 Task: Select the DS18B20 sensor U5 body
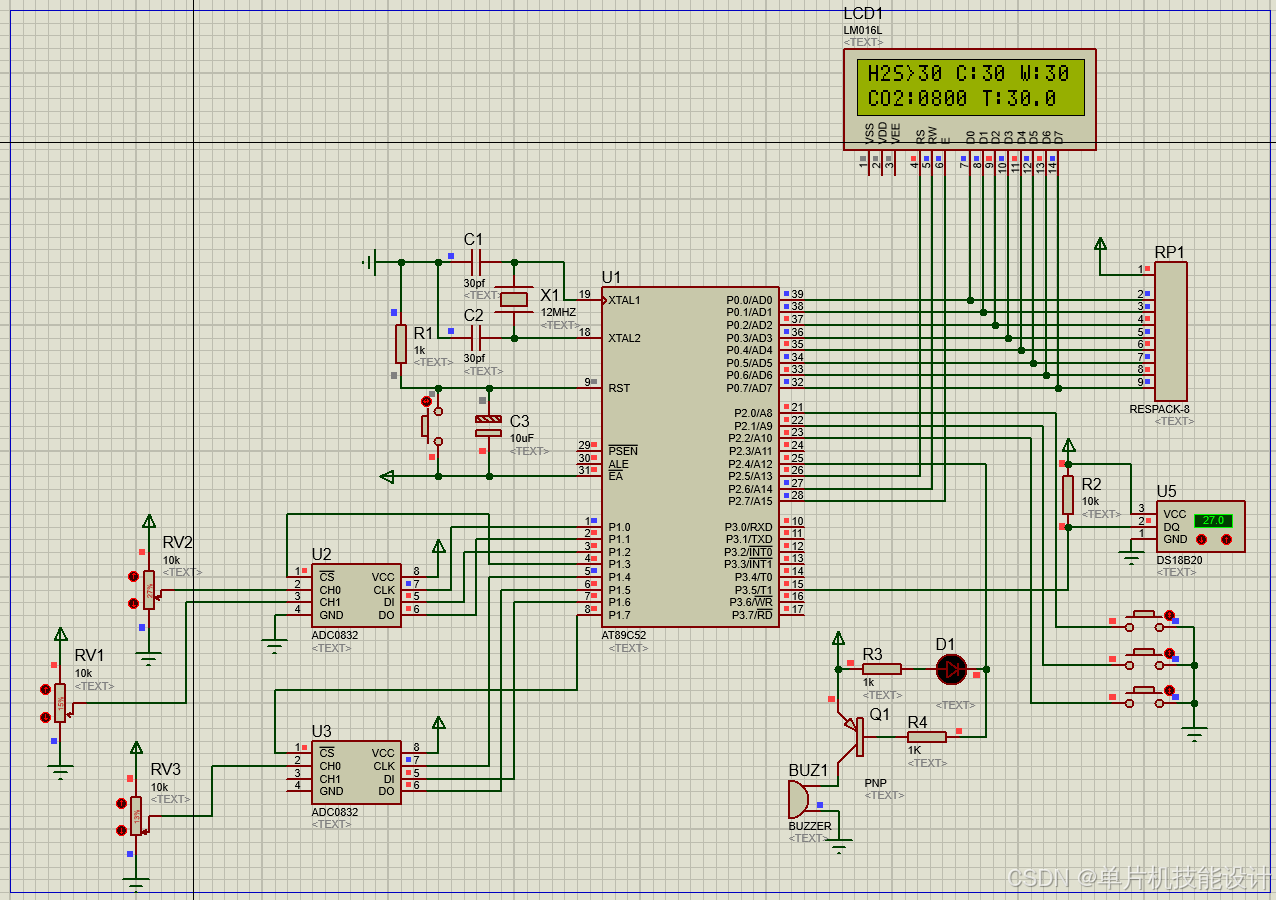point(1200,526)
